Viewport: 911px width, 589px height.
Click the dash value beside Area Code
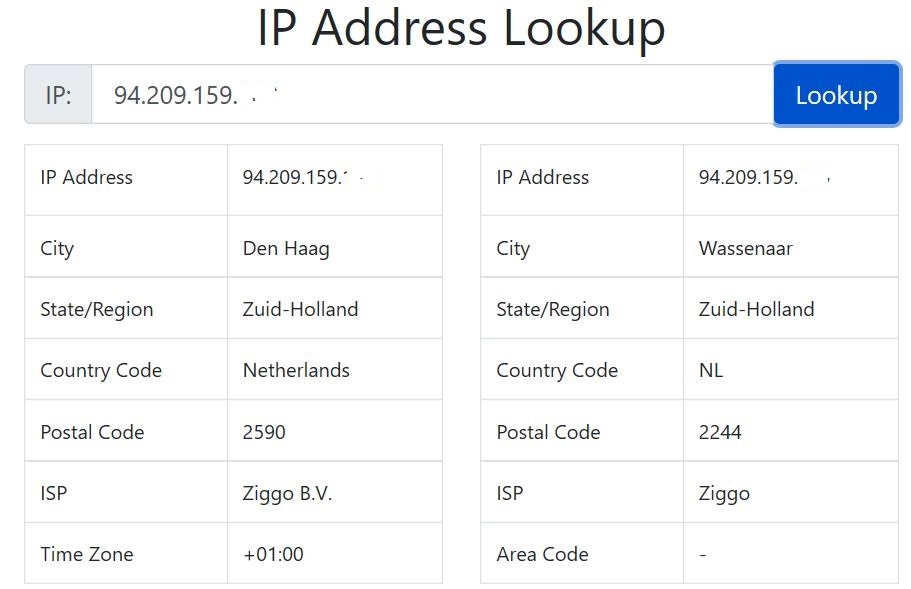(703, 554)
